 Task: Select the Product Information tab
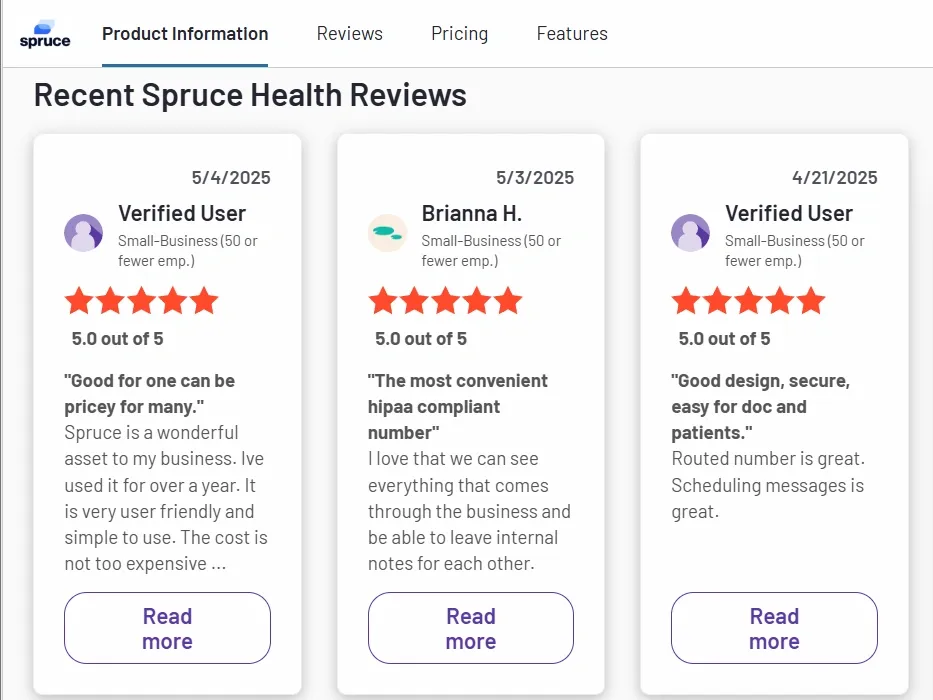tap(185, 33)
